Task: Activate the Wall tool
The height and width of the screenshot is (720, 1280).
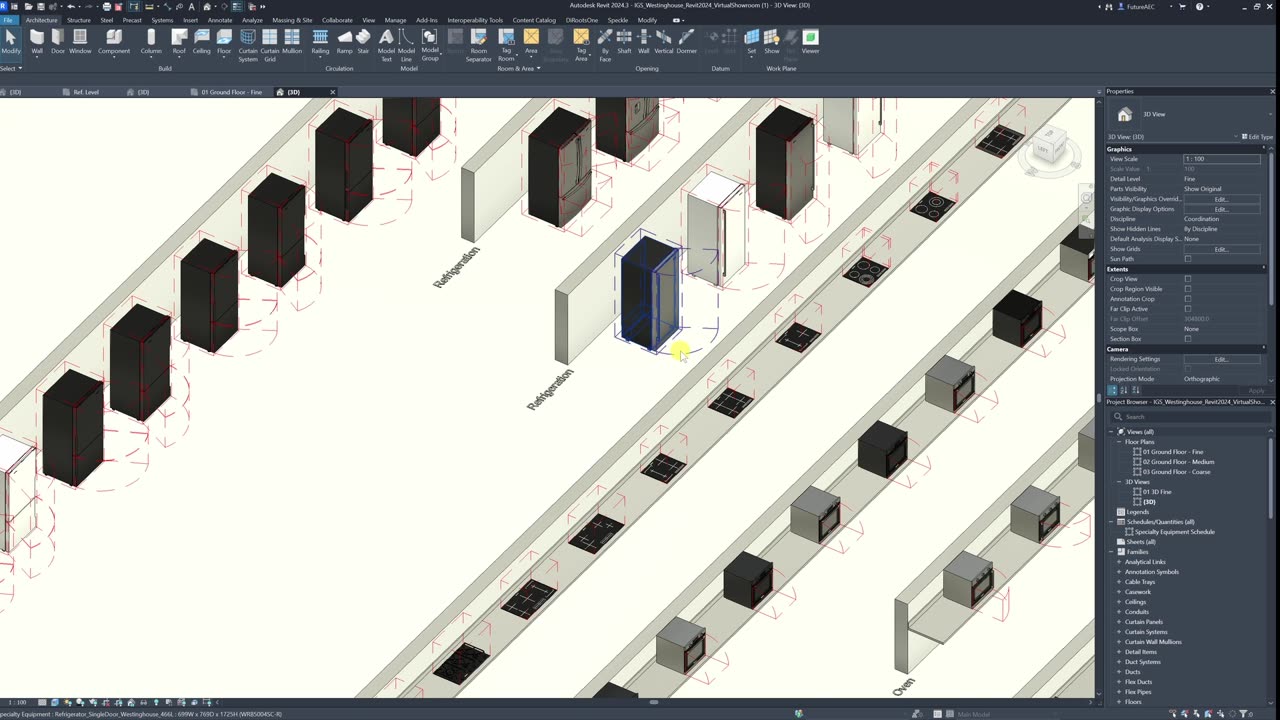Action: tap(37, 41)
